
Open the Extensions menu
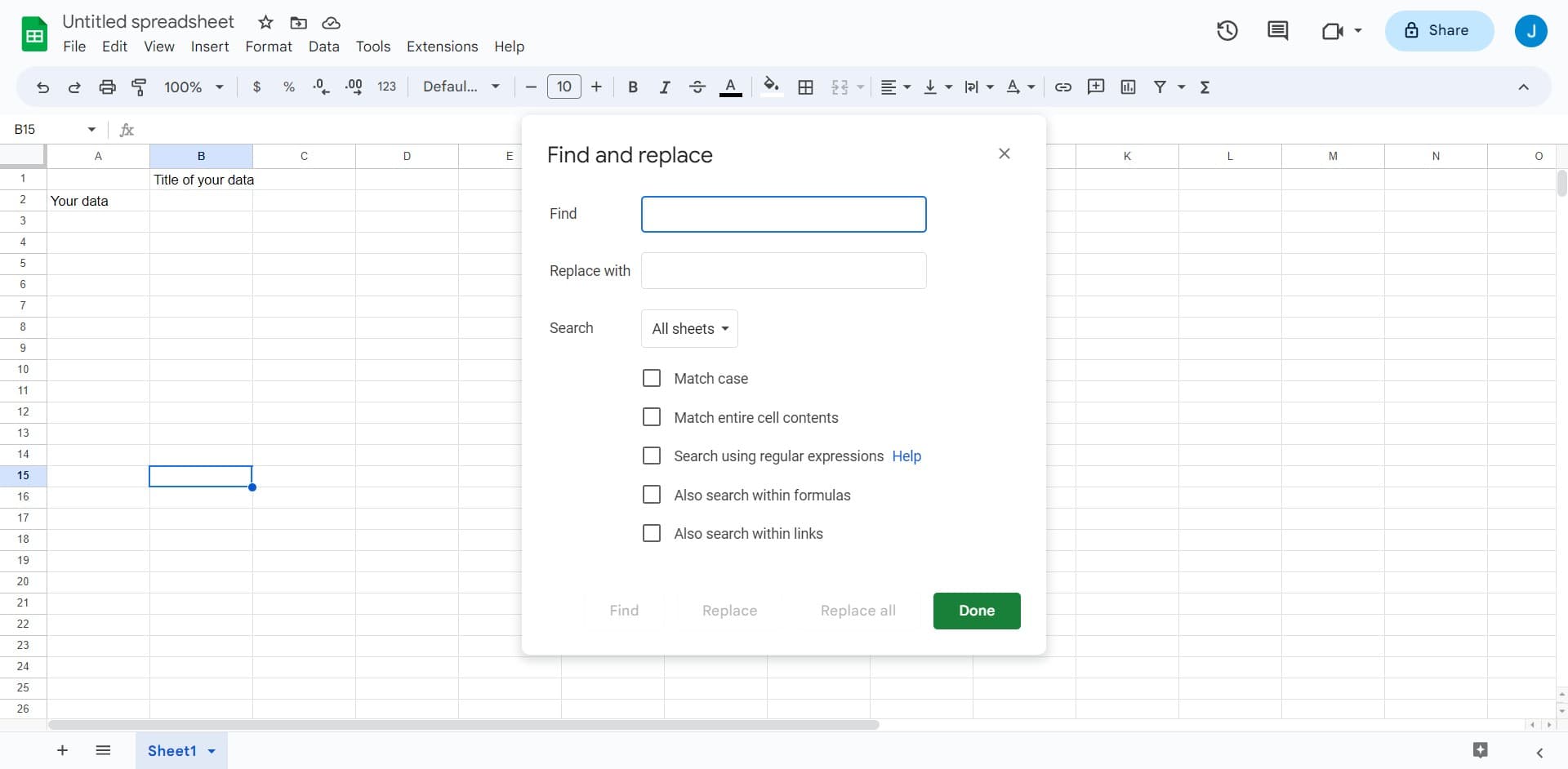(442, 47)
